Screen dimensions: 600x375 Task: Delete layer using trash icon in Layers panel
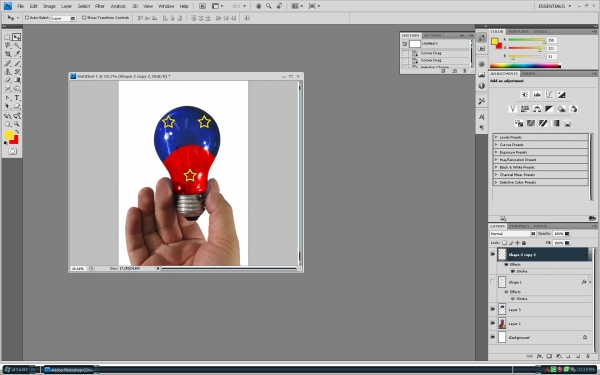tap(587, 356)
